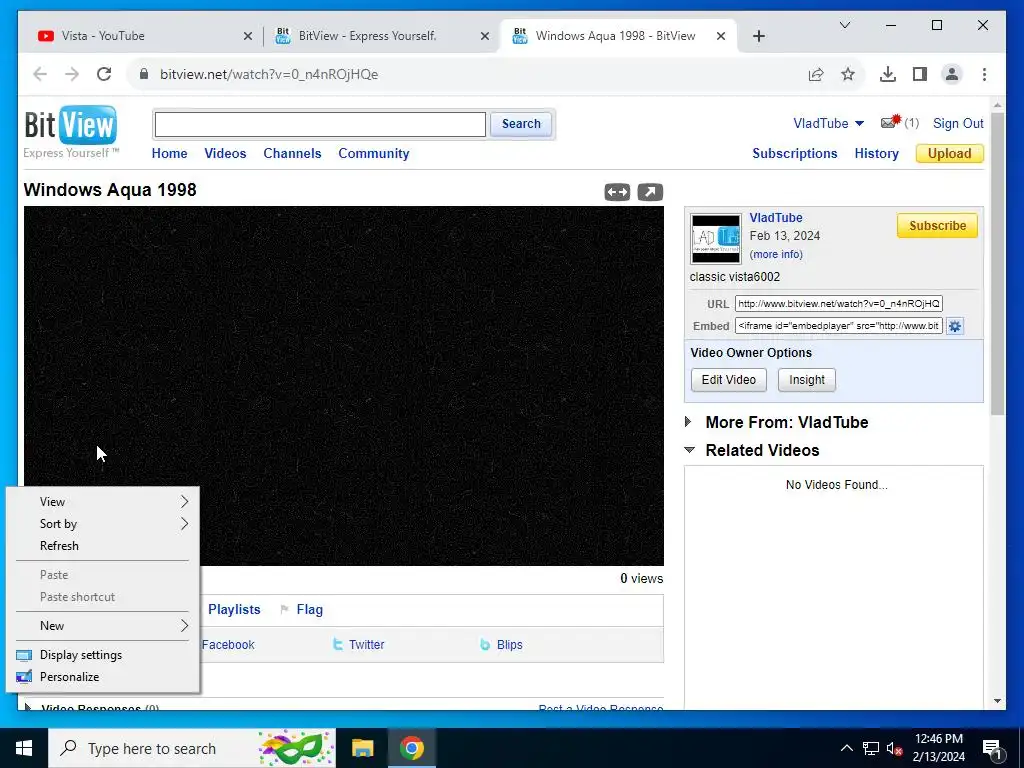This screenshot has height=768, width=1024.
Task: Go to Subscriptions page
Action: 795,153
